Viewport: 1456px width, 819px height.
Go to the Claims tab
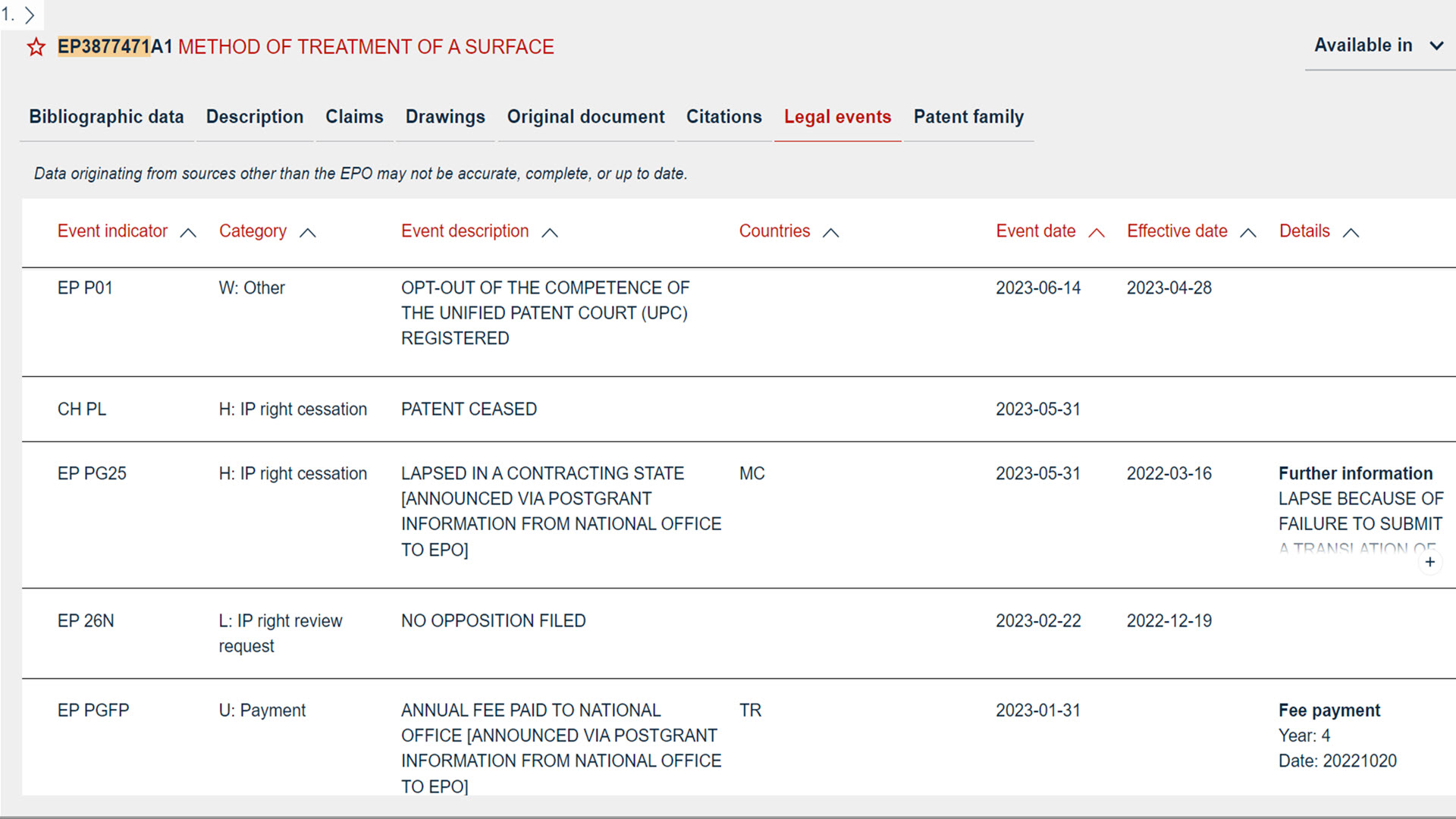point(354,117)
